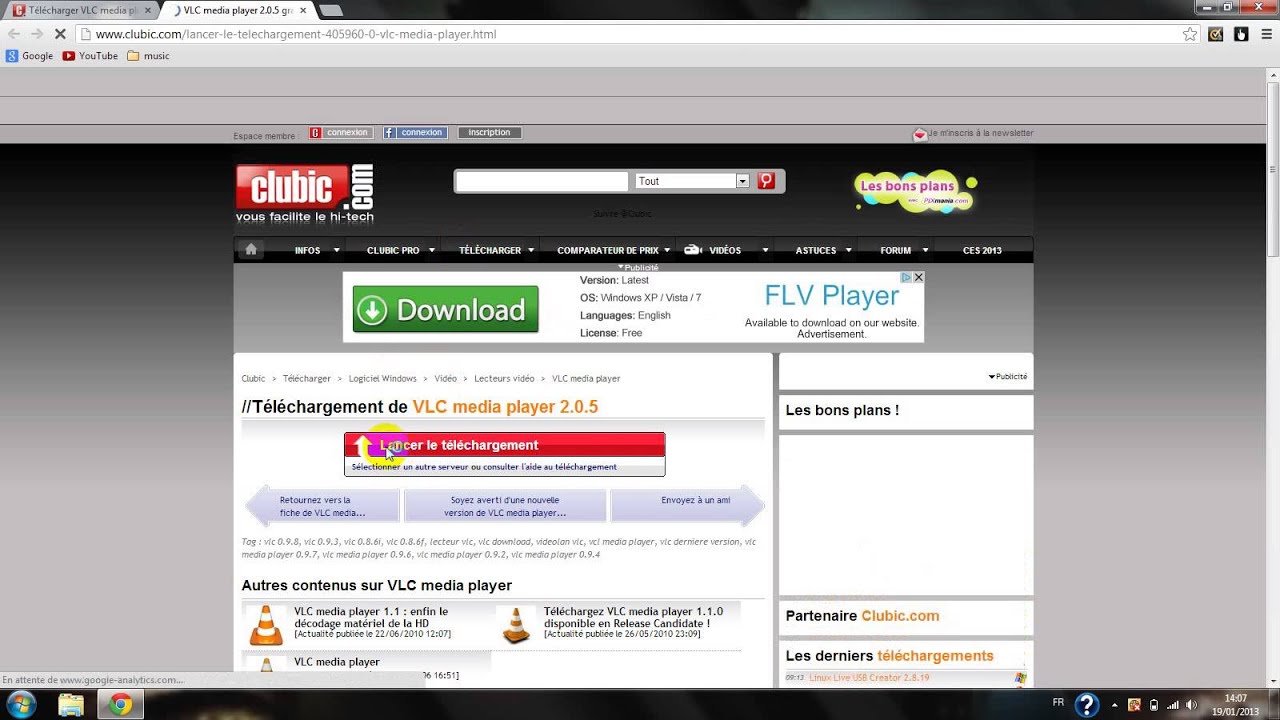
Task: Click the Logiciel Windows breadcrumb
Action: pos(382,379)
